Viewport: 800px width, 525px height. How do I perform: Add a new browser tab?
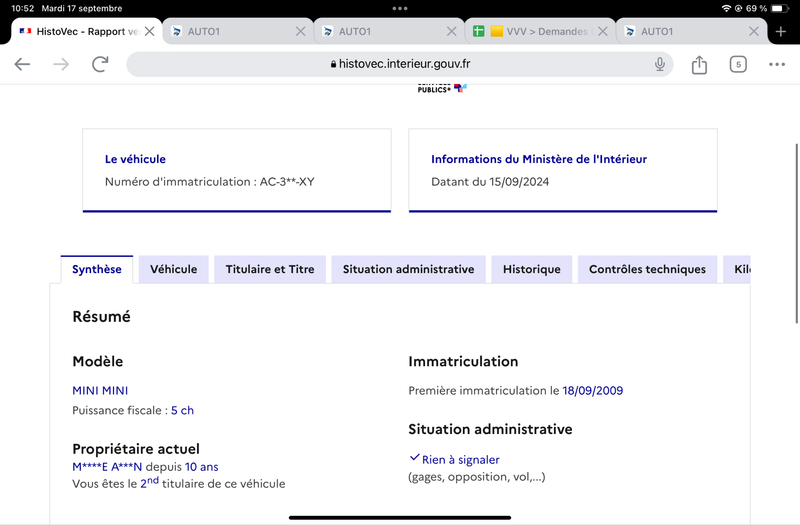pyautogui.click(x=780, y=32)
